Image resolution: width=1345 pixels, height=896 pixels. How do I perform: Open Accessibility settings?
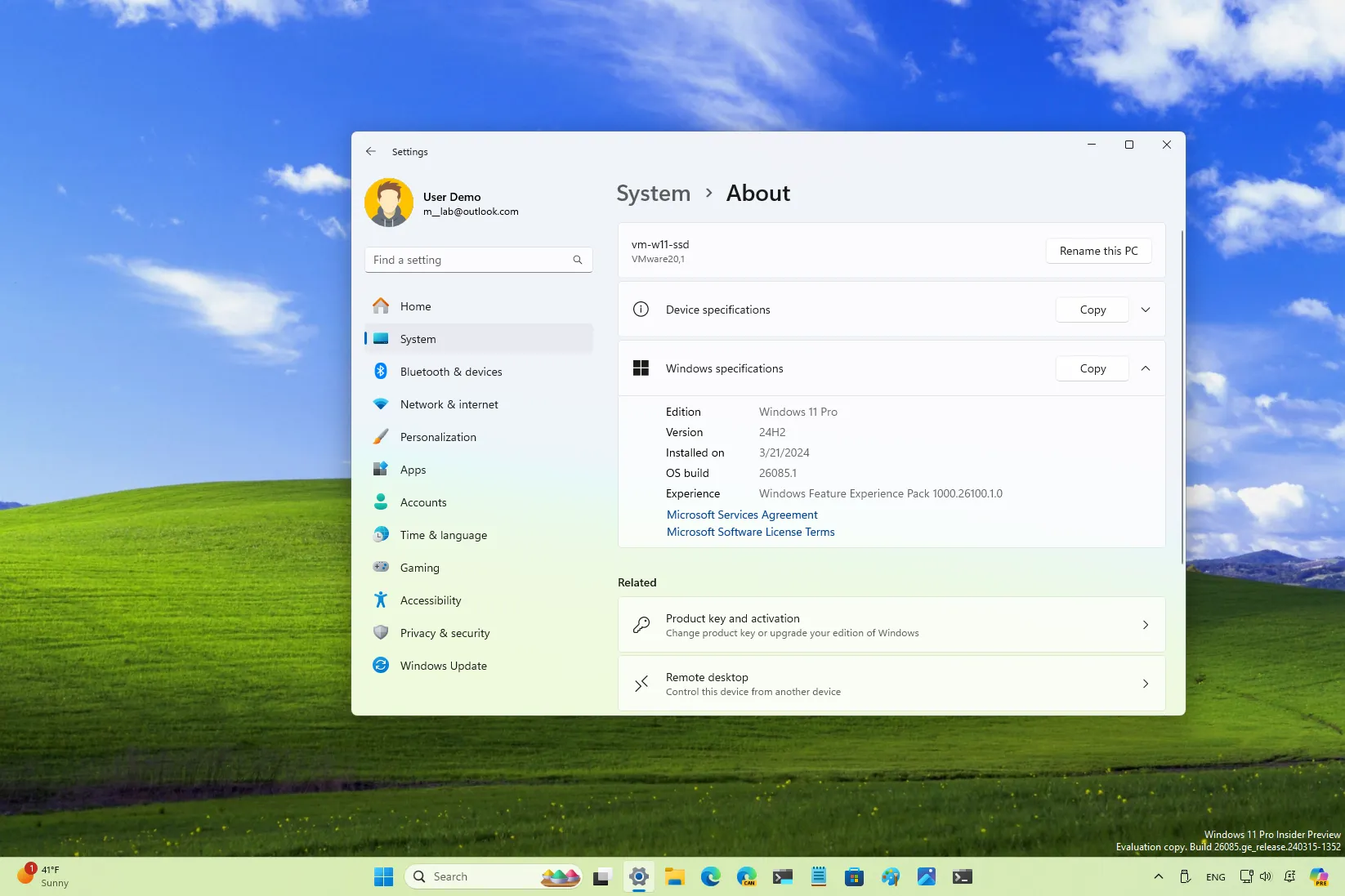click(x=479, y=600)
